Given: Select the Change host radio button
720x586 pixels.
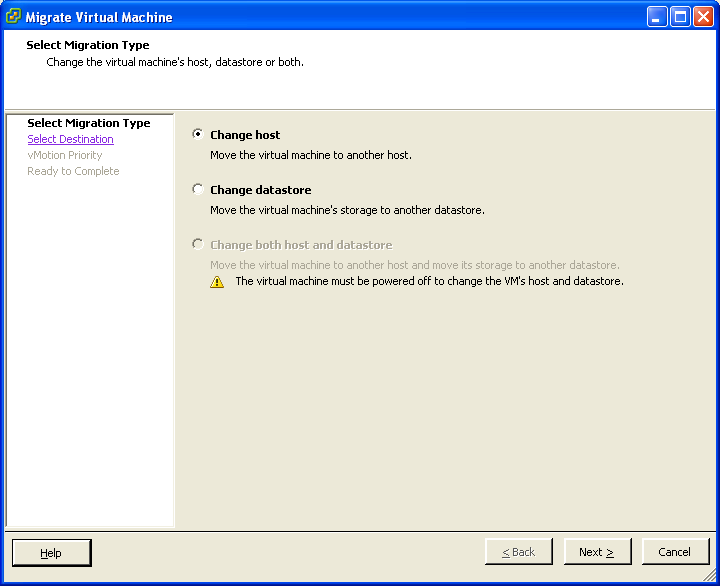Looking at the screenshot, I should point(198,134).
